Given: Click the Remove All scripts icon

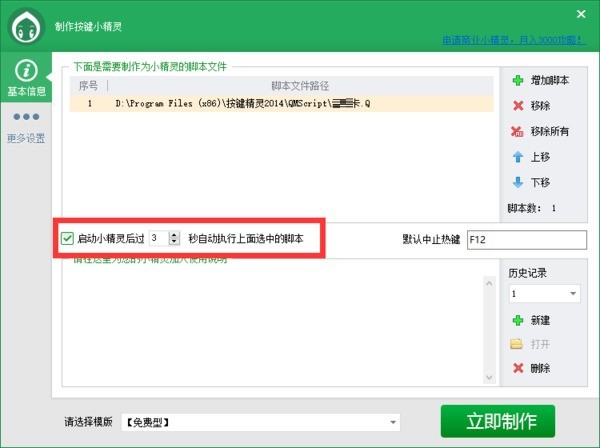Looking at the screenshot, I should tap(517, 132).
